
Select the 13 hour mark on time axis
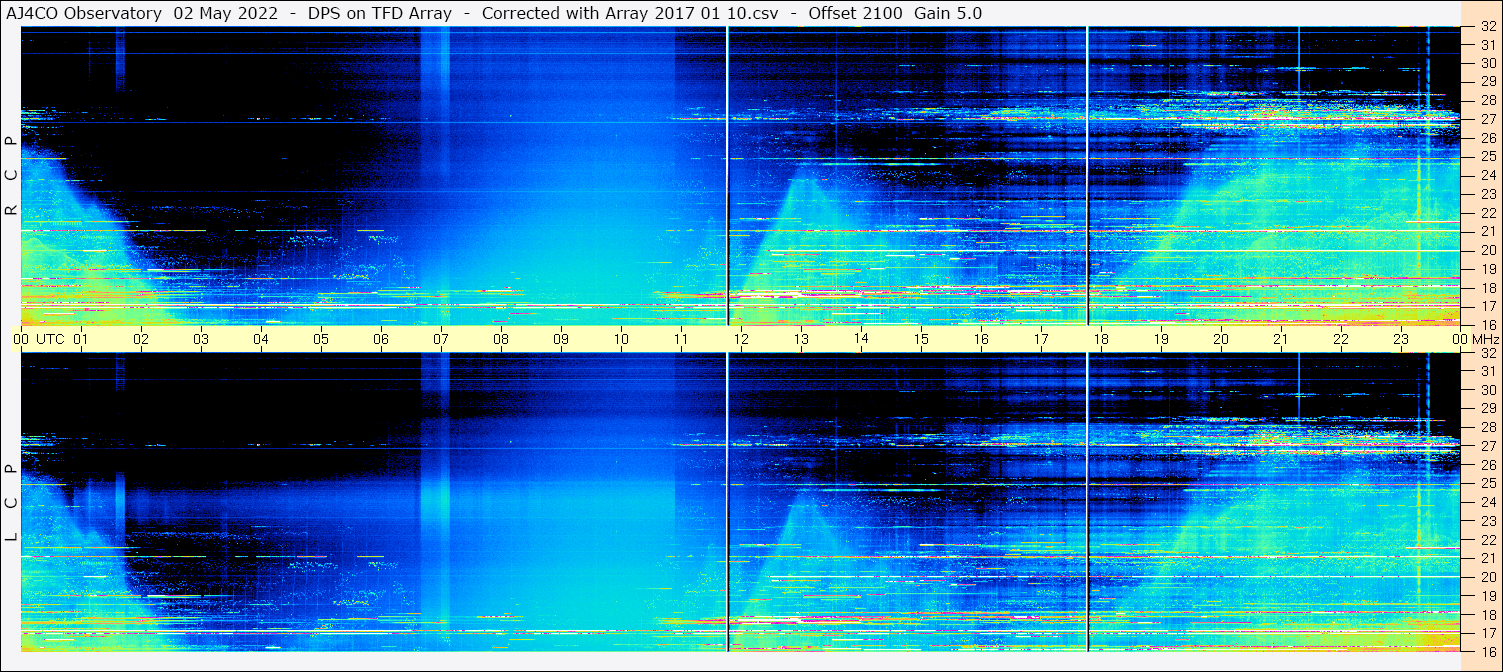(801, 339)
